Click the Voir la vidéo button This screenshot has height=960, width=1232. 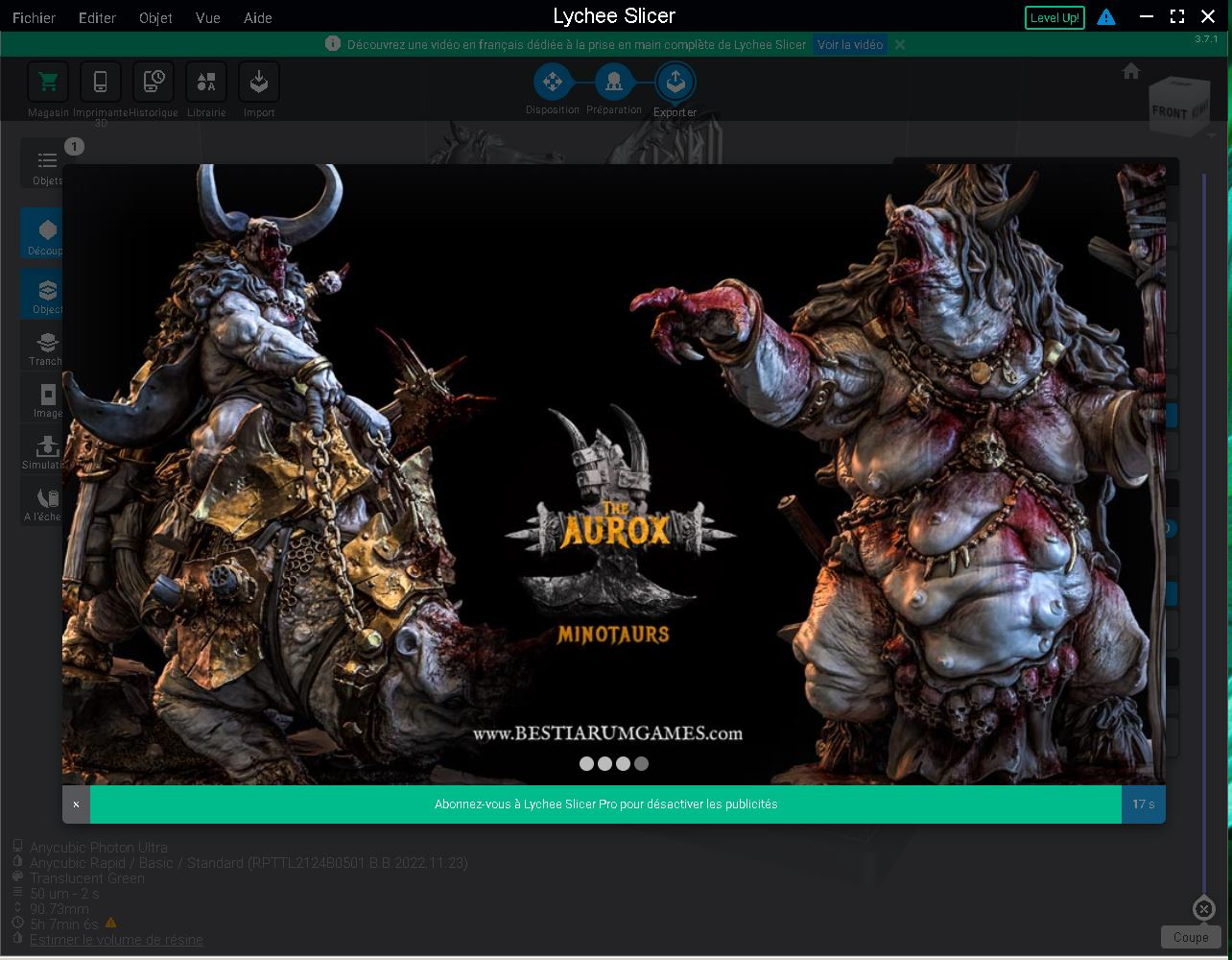pyautogui.click(x=850, y=44)
